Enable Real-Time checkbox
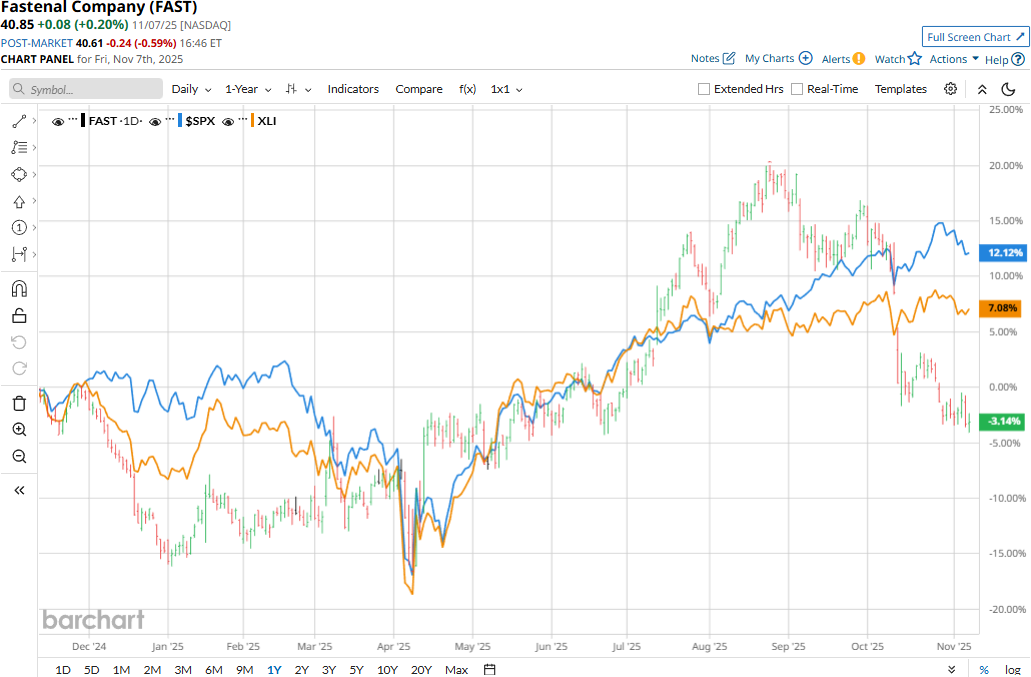Image resolution: width=1031 pixels, height=677 pixels. [797, 89]
